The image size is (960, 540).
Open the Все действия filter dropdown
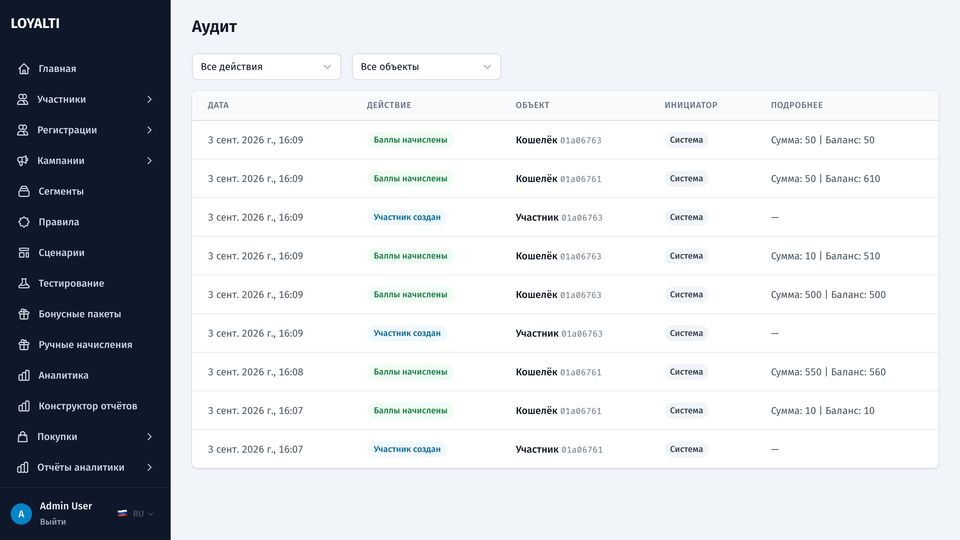coord(266,67)
